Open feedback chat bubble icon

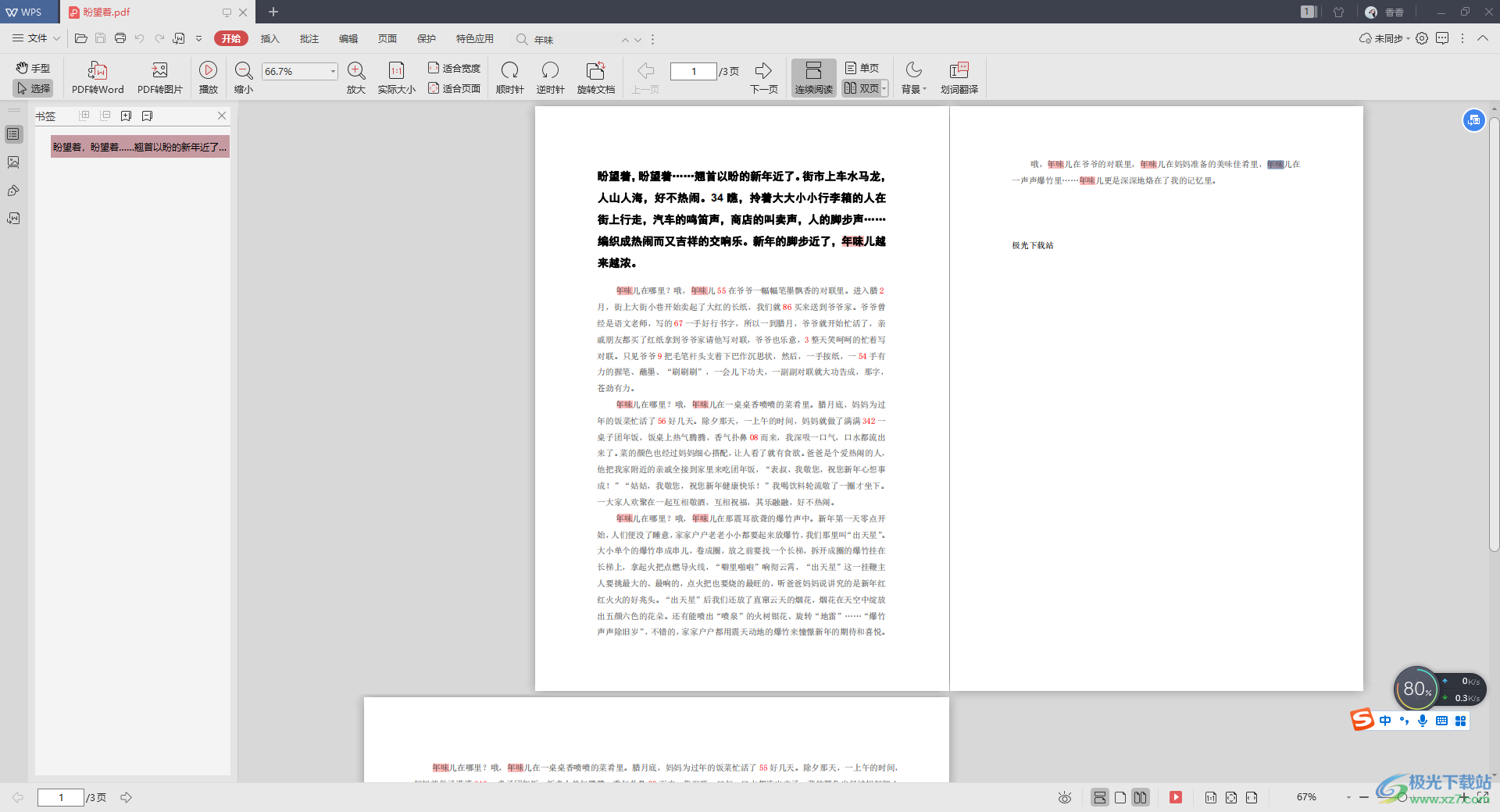tap(1442, 38)
